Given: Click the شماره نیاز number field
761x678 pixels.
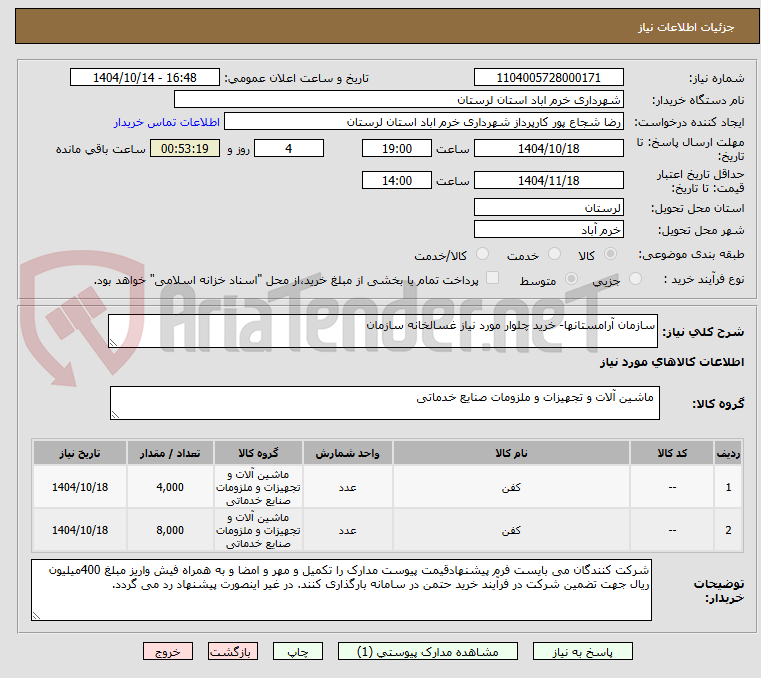Looking at the screenshot, I should [548, 78].
